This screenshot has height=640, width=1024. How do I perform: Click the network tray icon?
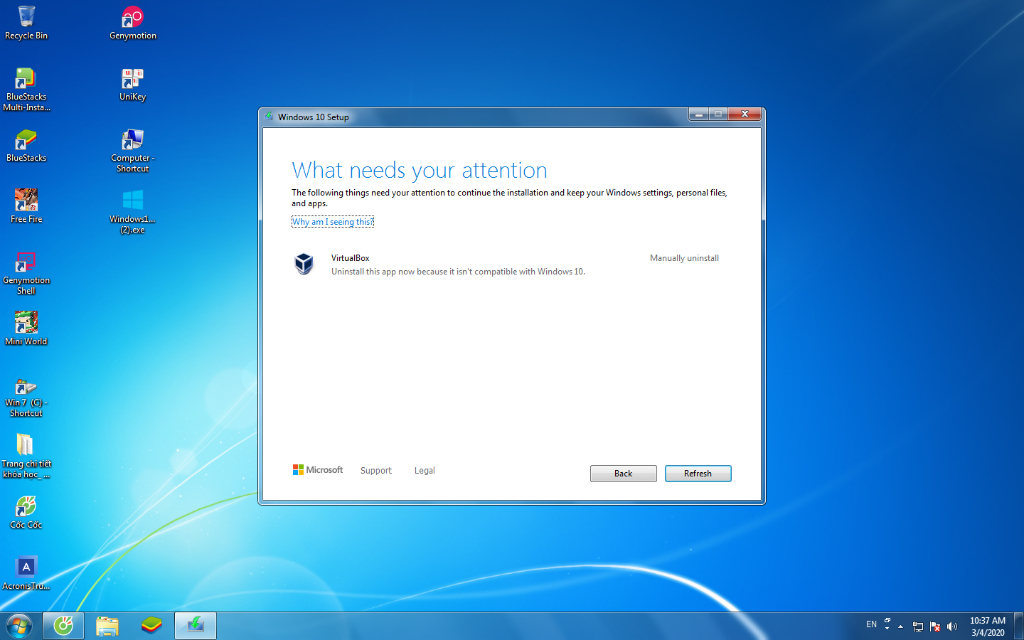click(x=918, y=626)
